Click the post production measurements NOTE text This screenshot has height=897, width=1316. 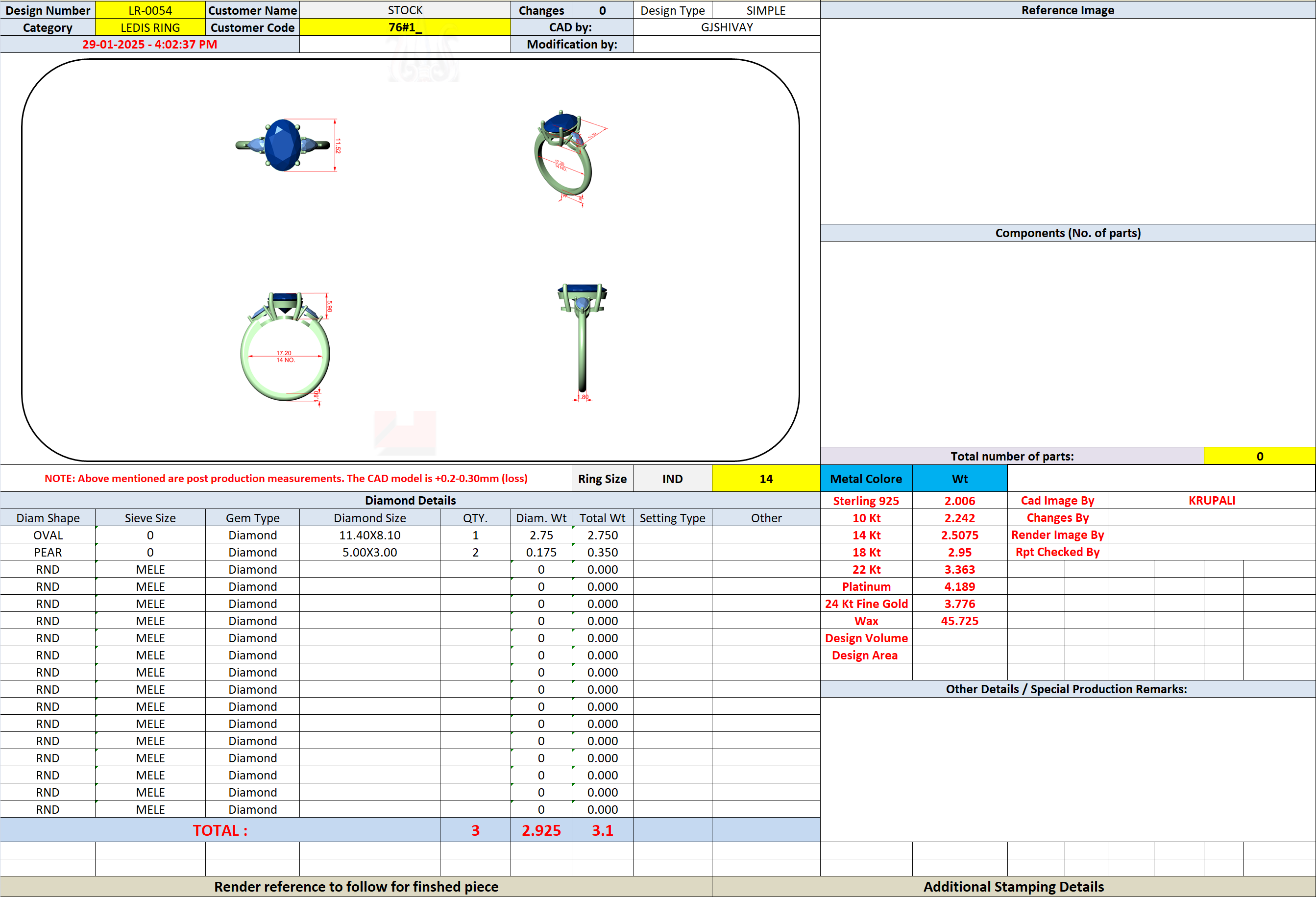click(x=286, y=479)
